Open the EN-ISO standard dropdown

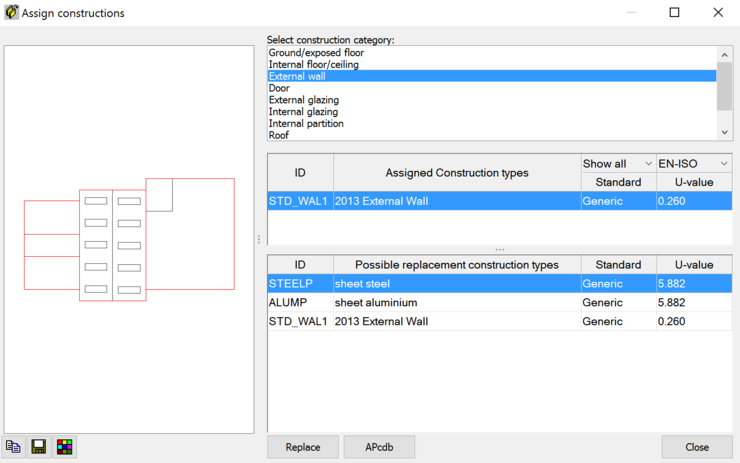pyautogui.click(x=693, y=163)
